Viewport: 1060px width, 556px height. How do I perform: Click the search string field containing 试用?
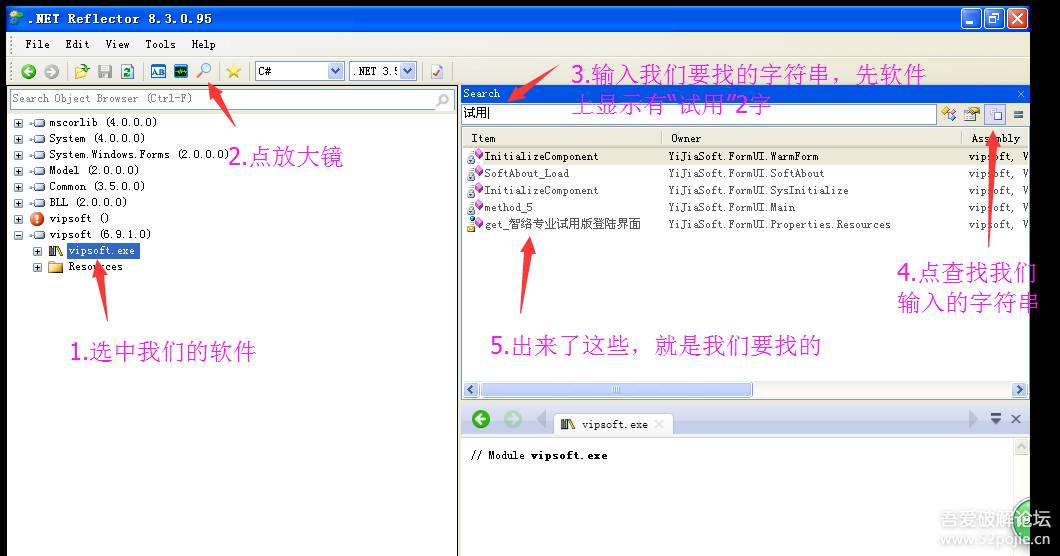click(x=699, y=114)
